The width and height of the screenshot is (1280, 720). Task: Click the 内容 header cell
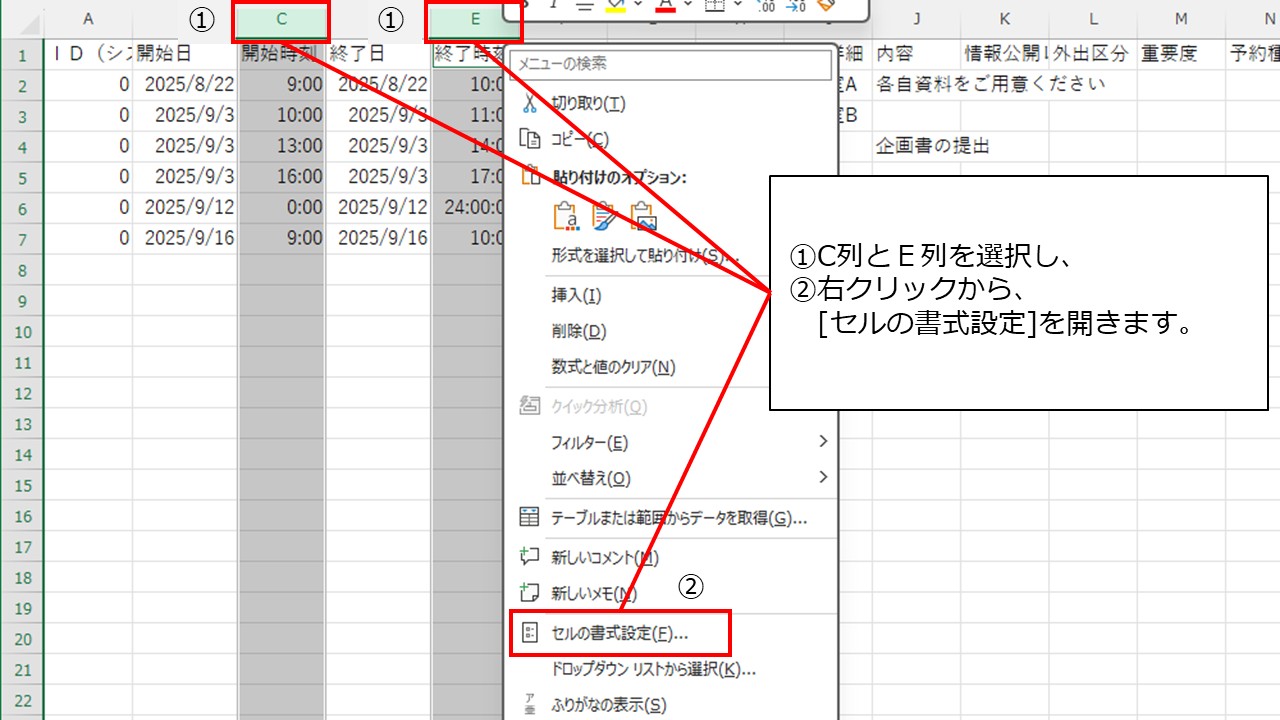[x=916, y=55]
